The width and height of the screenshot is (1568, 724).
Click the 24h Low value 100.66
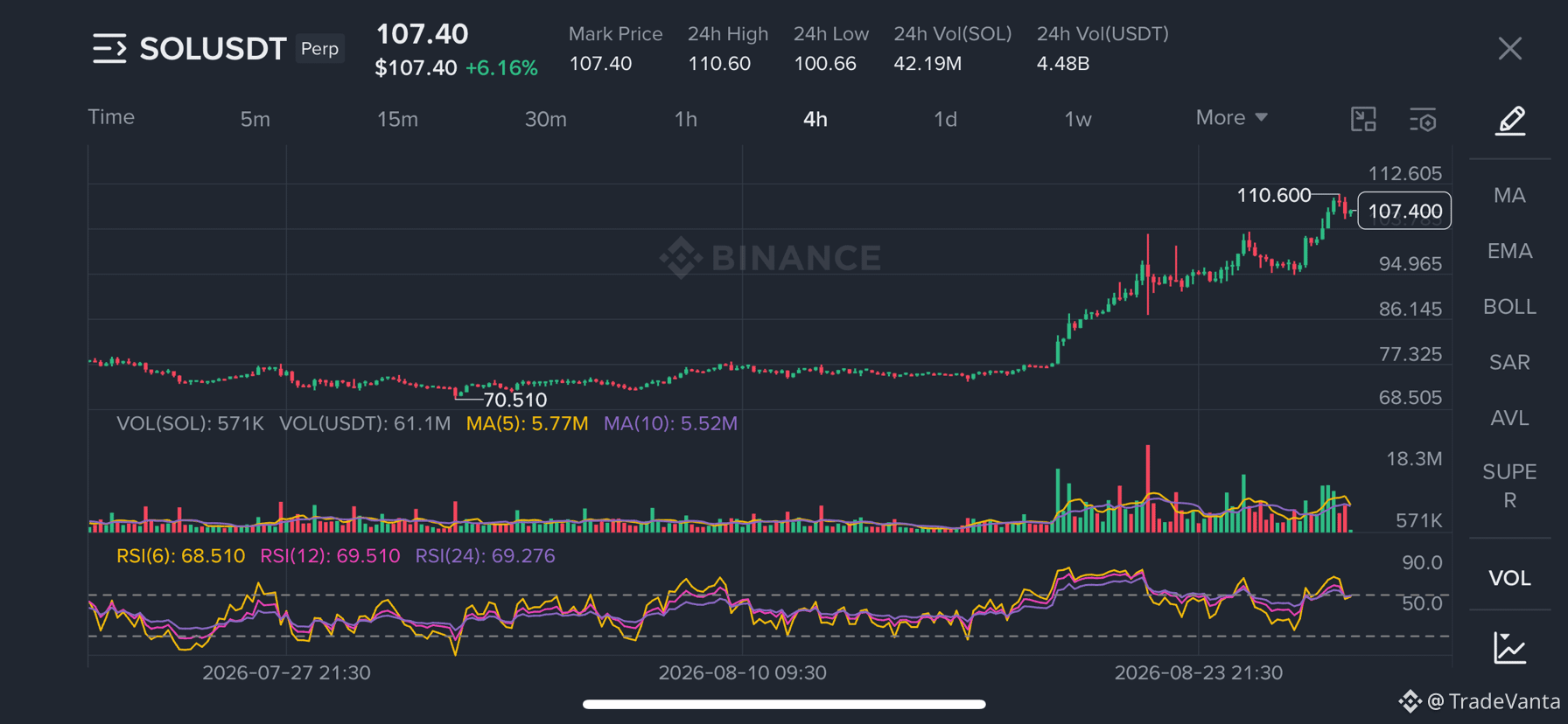[824, 64]
